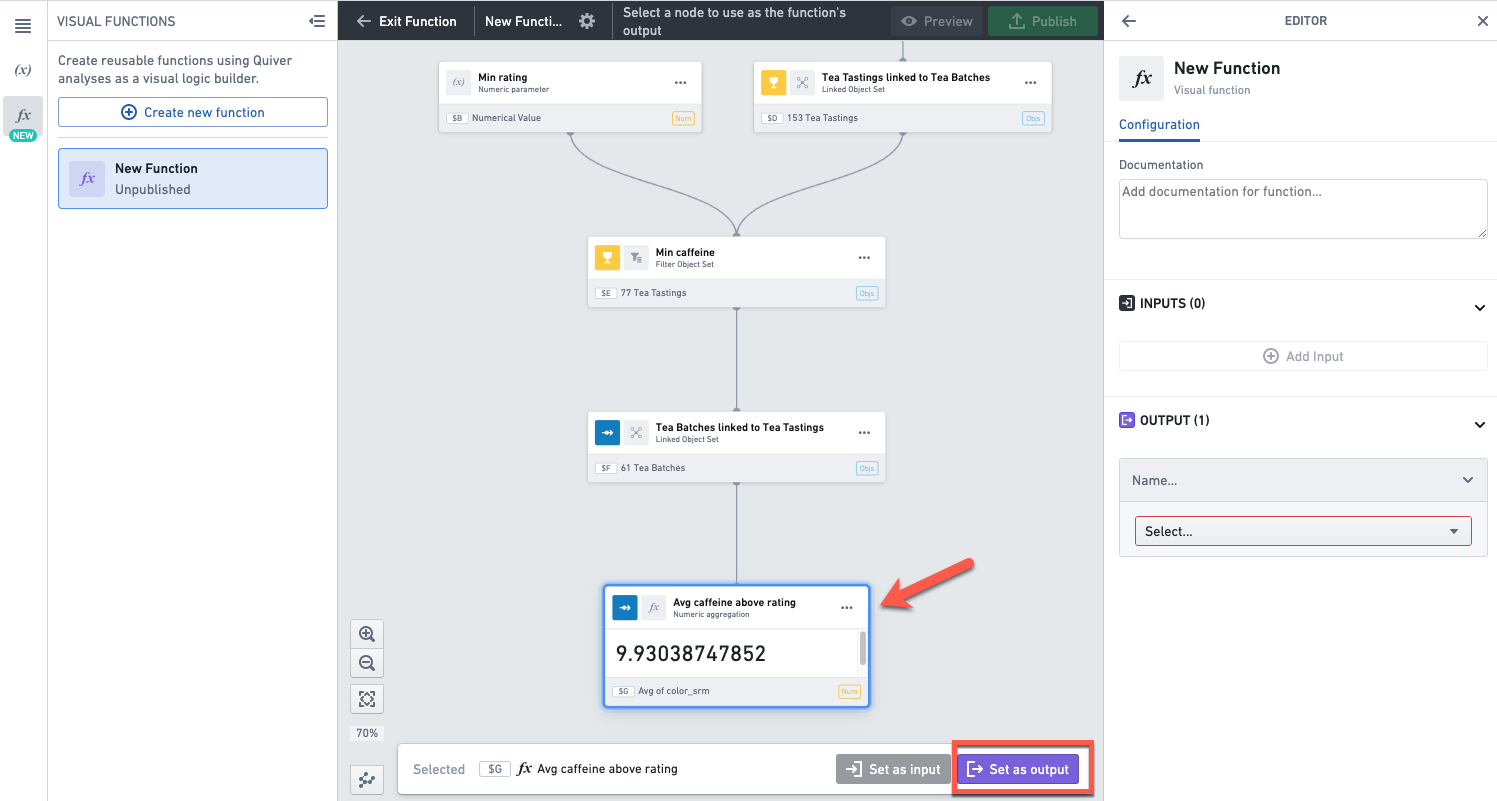Click the auto-layout graph icon
Image resolution: width=1497 pixels, height=801 pixels.
tap(367, 780)
